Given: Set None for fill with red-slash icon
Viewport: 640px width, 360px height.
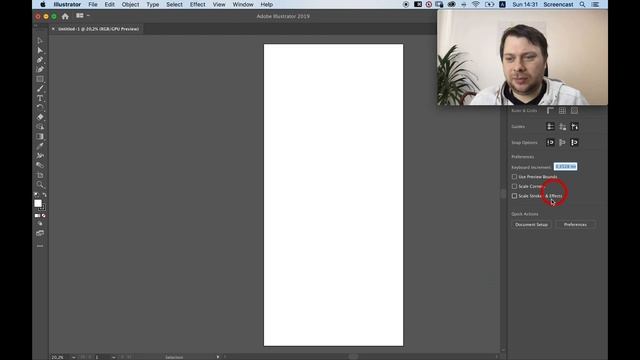Looking at the screenshot, I should click(43, 216).
